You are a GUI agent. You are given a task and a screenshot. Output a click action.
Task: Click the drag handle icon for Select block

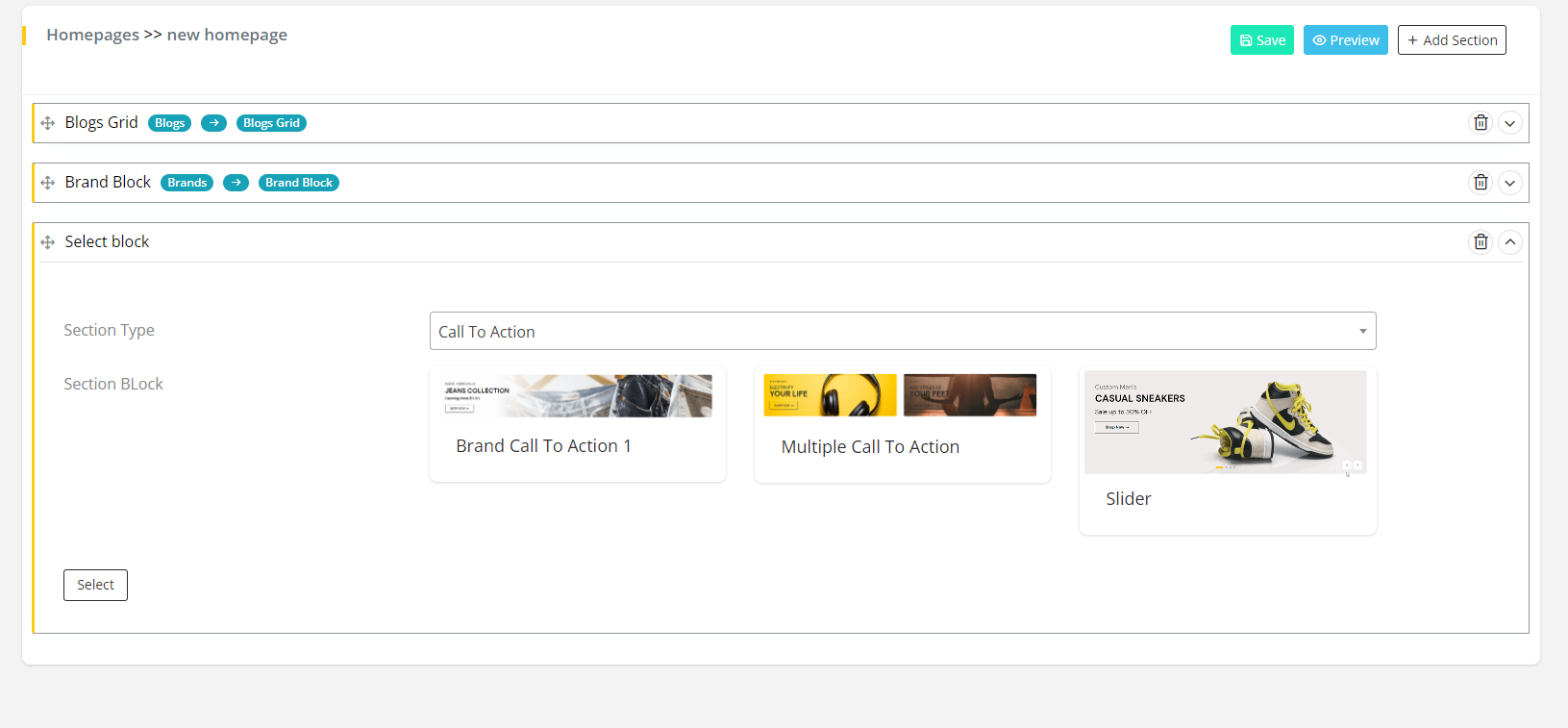(48, 242)
